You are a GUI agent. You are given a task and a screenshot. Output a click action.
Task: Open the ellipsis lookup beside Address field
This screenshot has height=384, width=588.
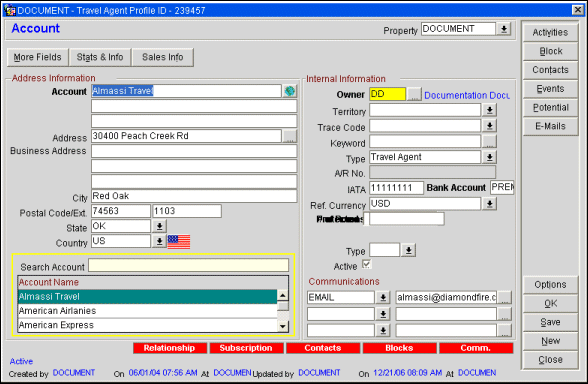click(x=290, y=136)
